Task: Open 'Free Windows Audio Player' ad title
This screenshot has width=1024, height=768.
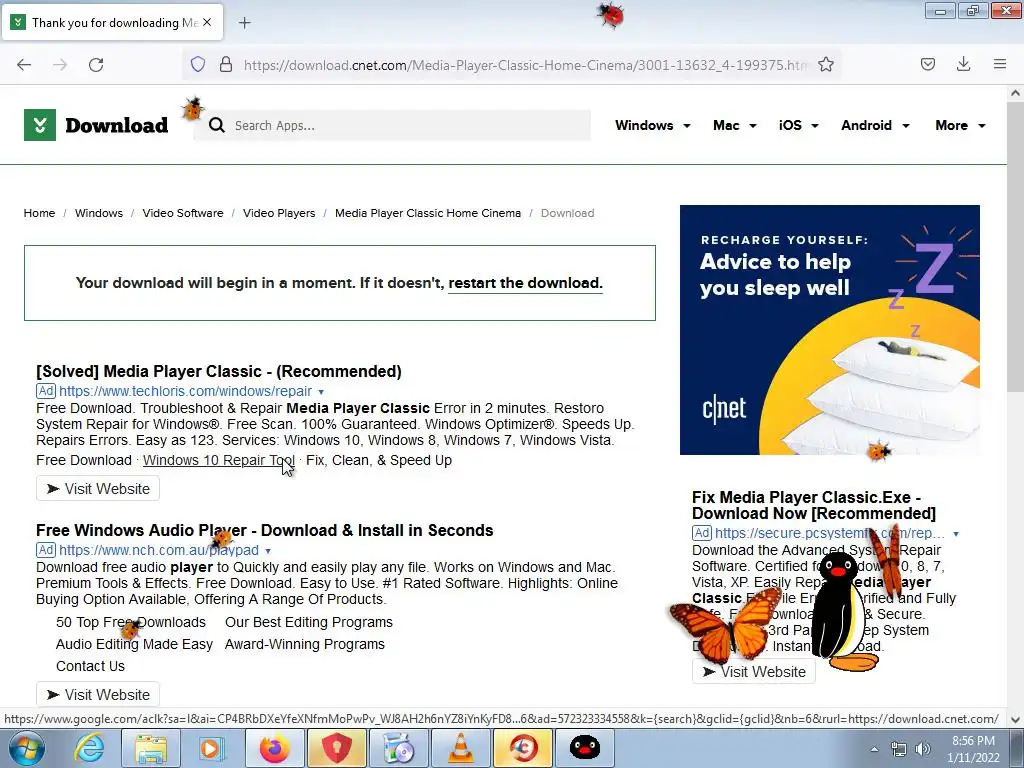Action: click(264, 530)
